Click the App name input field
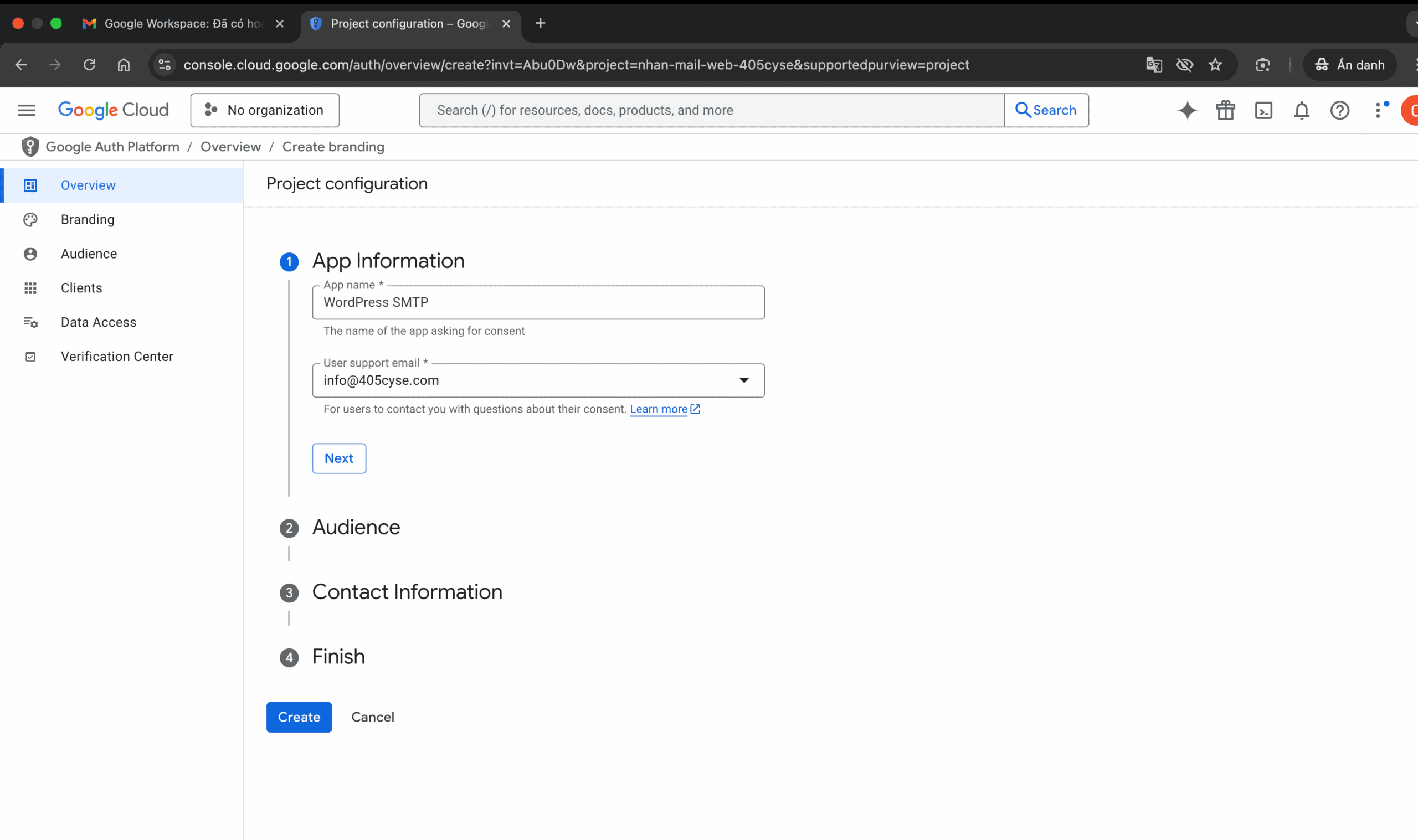The width and height of the screenshot is (1418, 840). [x=538, y=302]
